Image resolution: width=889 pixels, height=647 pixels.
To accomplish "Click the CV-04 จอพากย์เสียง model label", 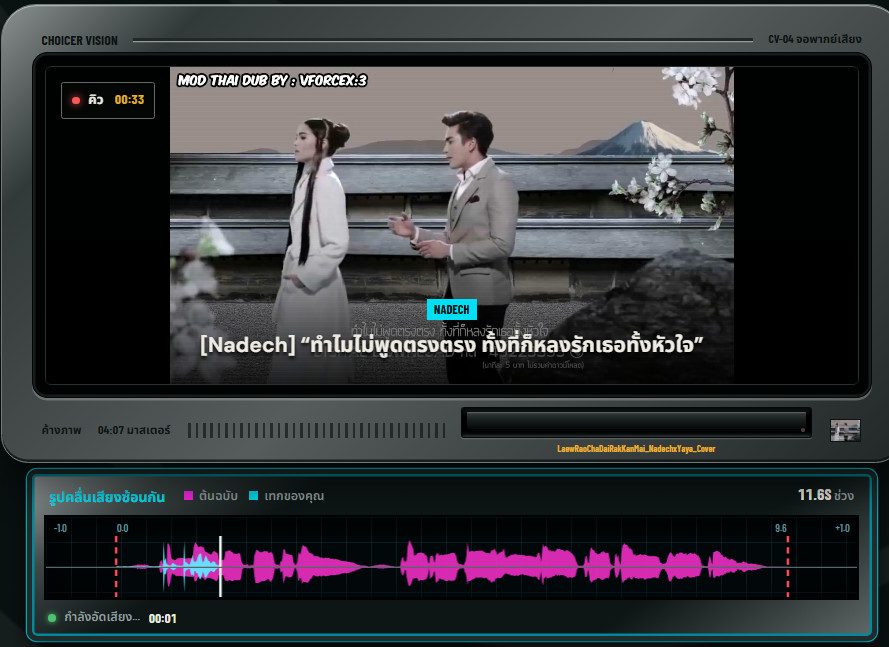I will coord(815,39).
